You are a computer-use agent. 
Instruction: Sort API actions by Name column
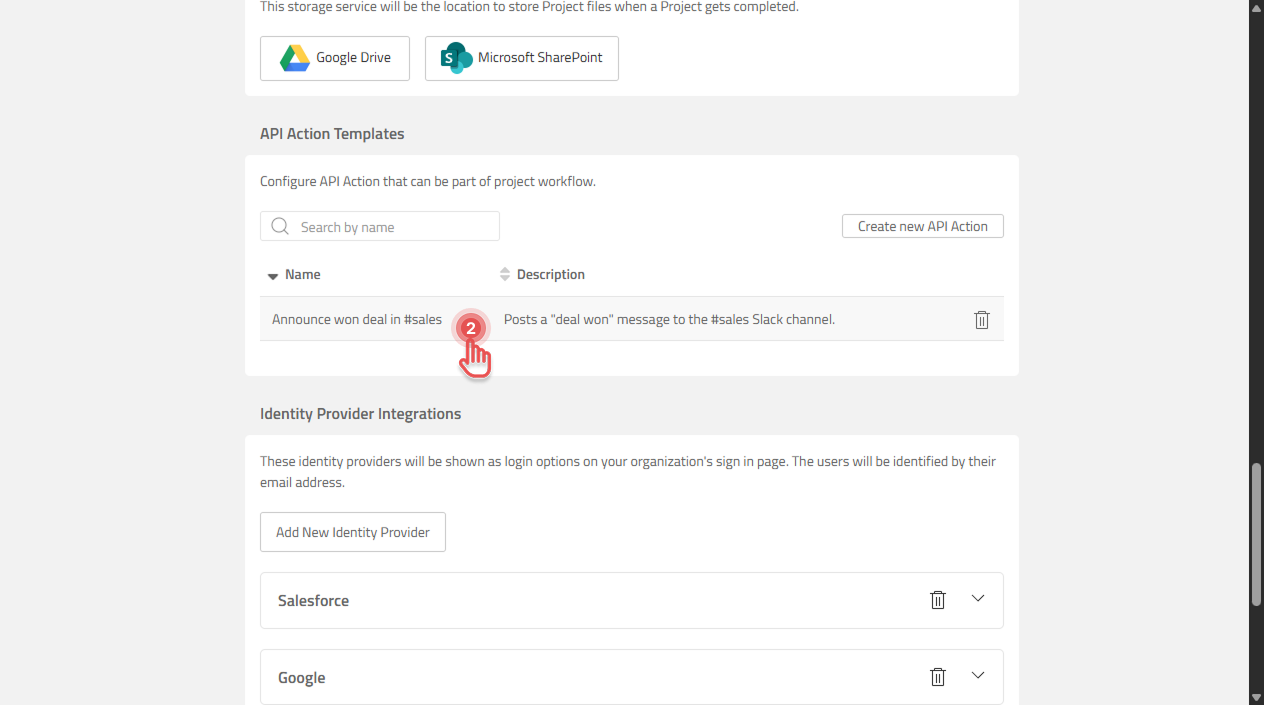[294, 275]
